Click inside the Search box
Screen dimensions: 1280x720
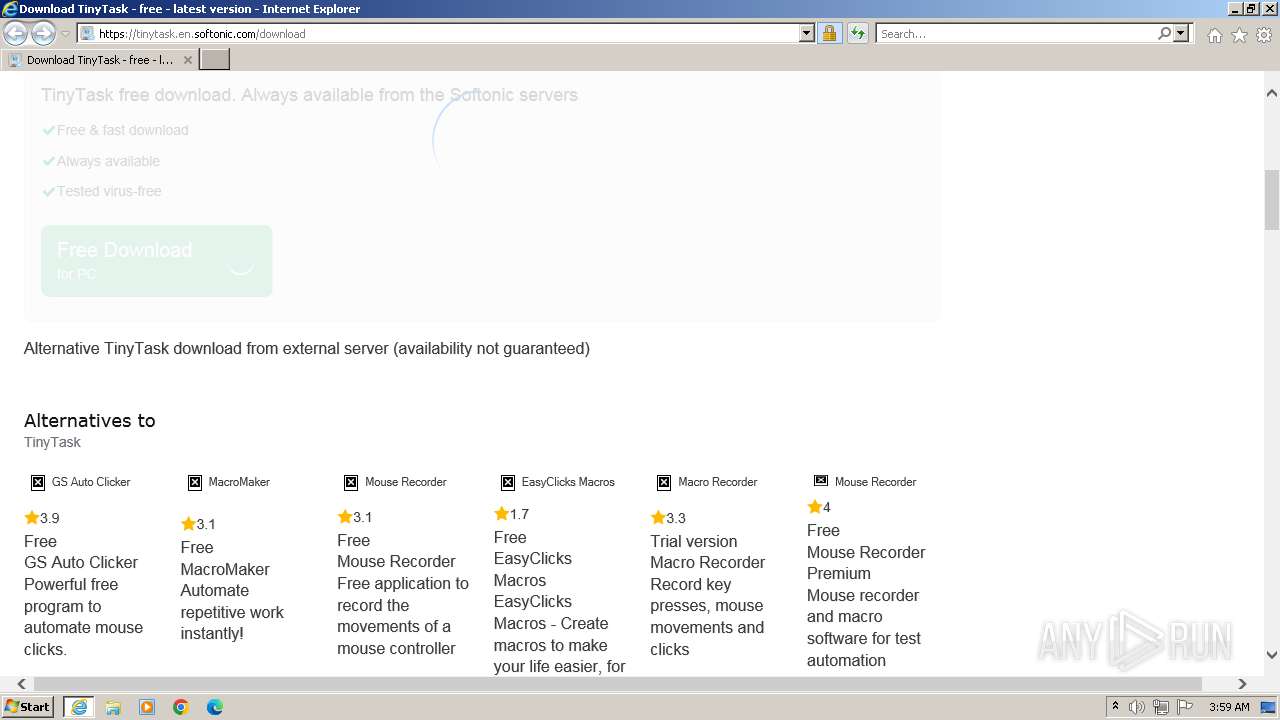(x=1015, y=33)
